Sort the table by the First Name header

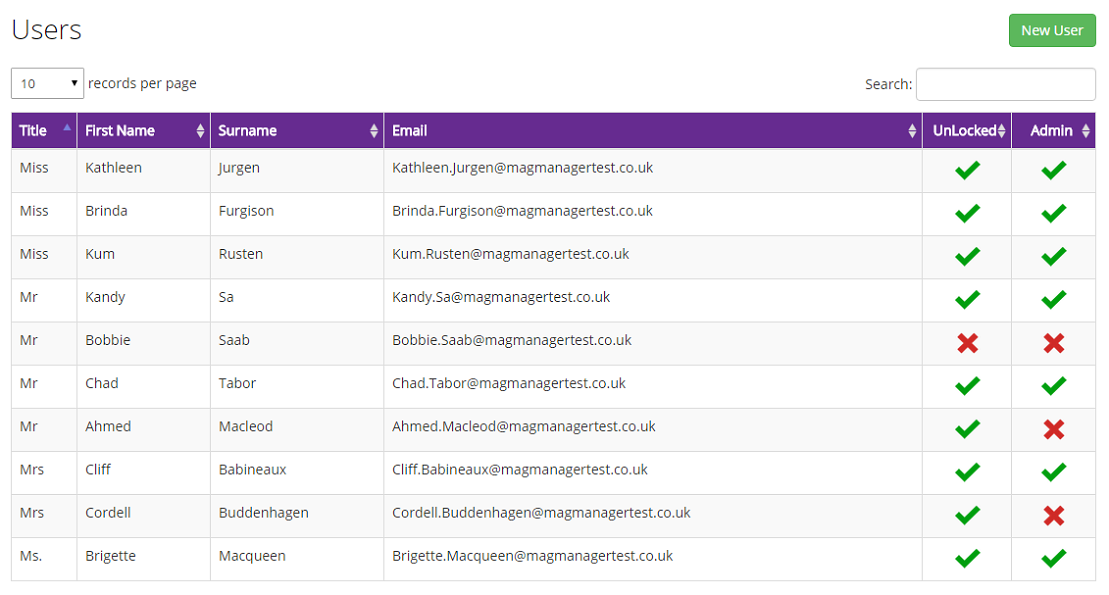pos(197,130)
